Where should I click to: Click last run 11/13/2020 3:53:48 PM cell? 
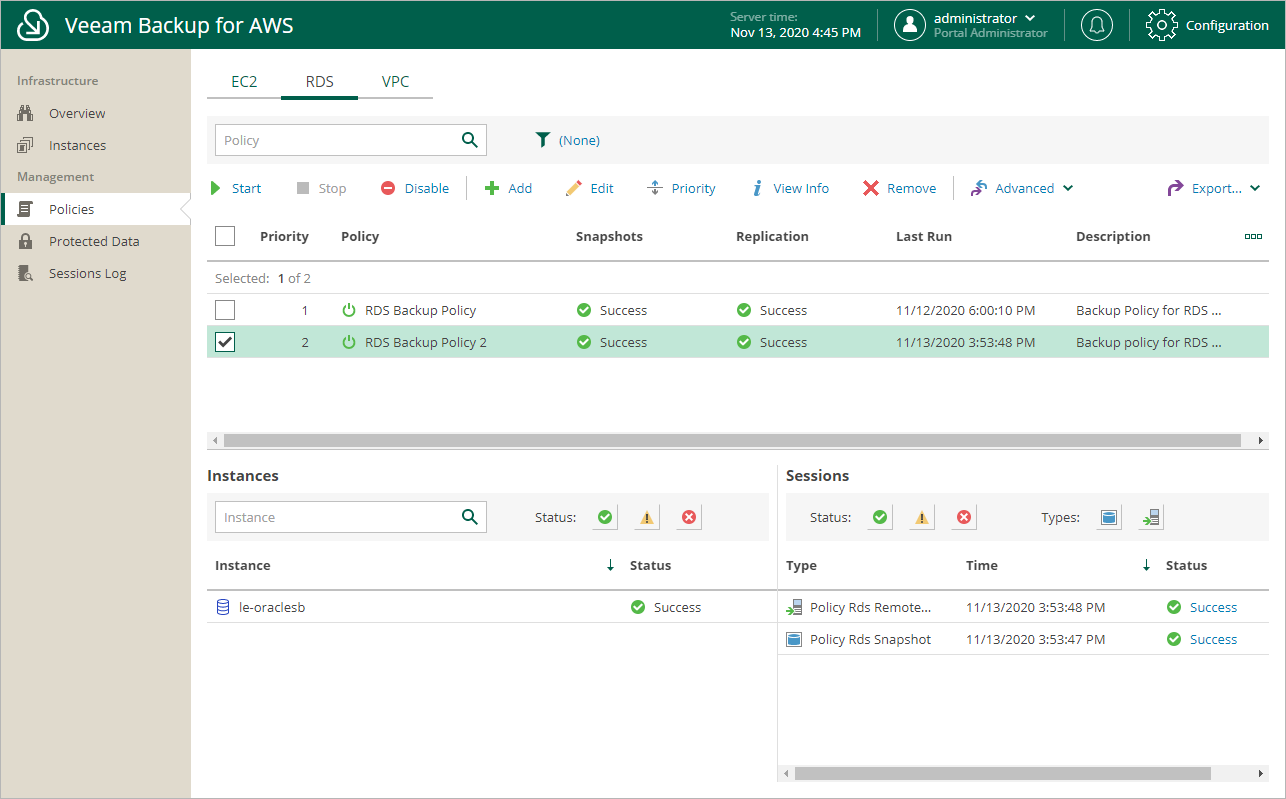coord(965,342)
